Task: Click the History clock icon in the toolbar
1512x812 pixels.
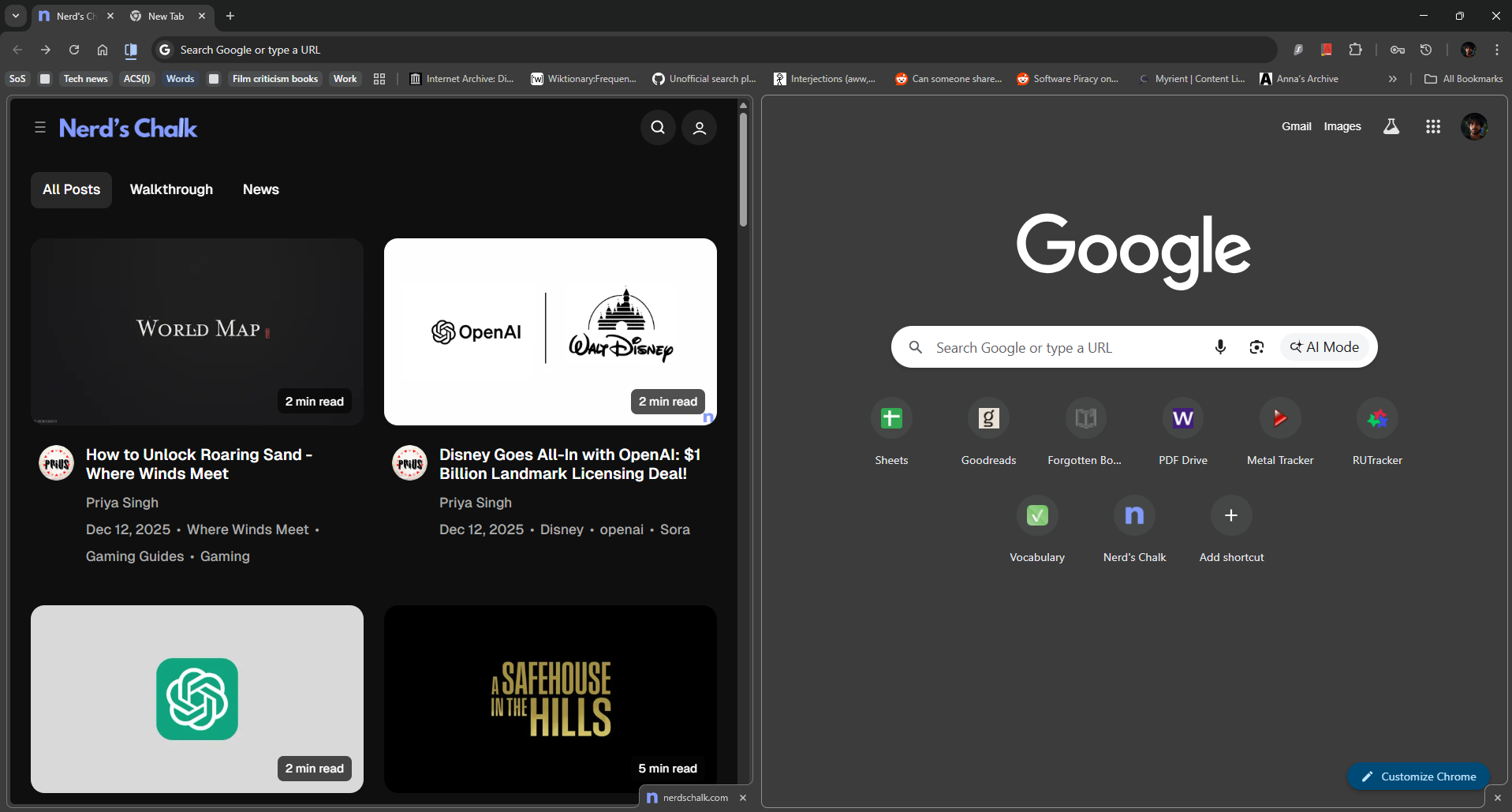Action: (x=1426, y=50)
